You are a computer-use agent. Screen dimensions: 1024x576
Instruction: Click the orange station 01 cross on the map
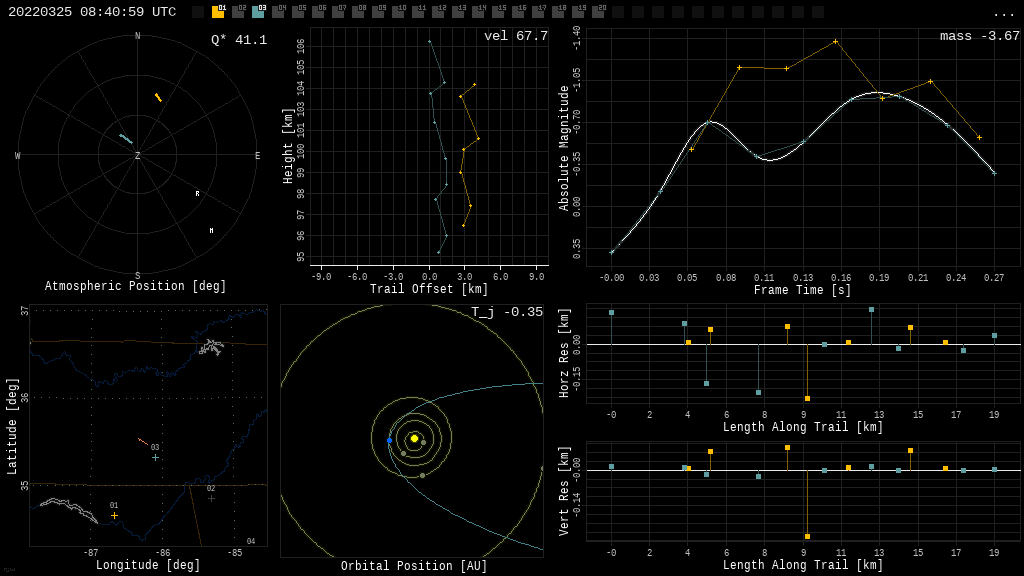coord(114,516)
